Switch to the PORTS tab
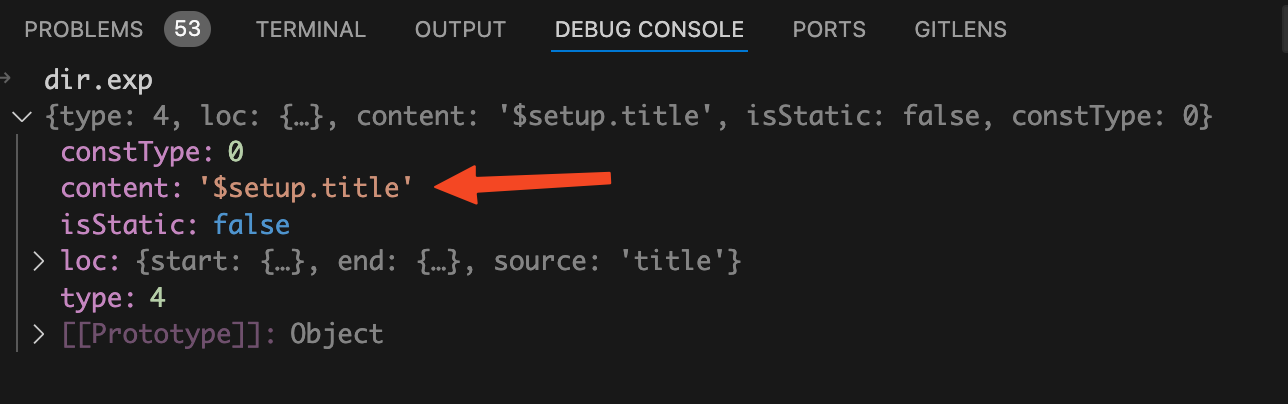This screenshot has height=404, width=1288. pos(828,30)
